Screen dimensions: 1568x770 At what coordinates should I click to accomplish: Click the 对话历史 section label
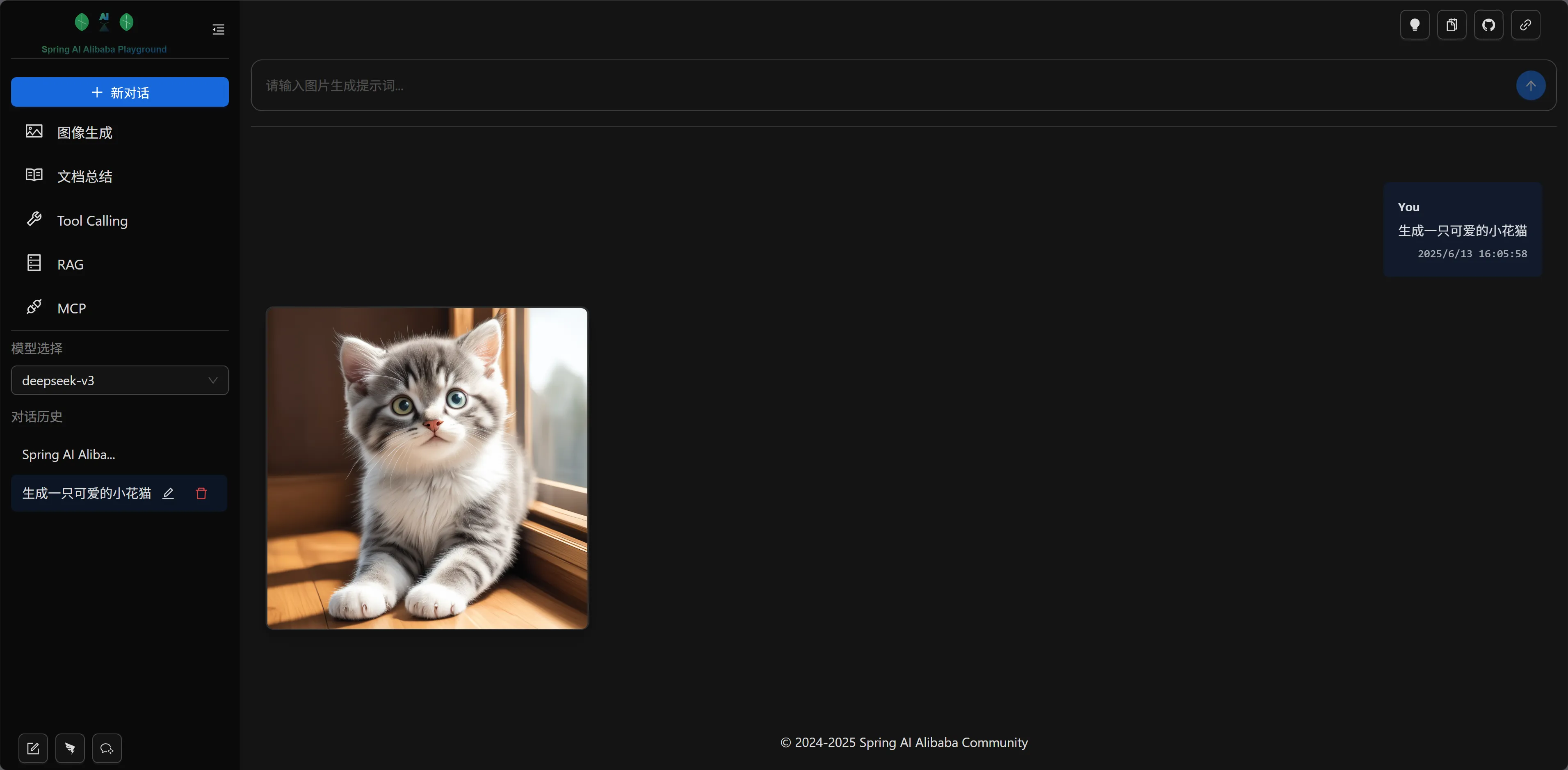pyautogui.click(x=37, y=416)
